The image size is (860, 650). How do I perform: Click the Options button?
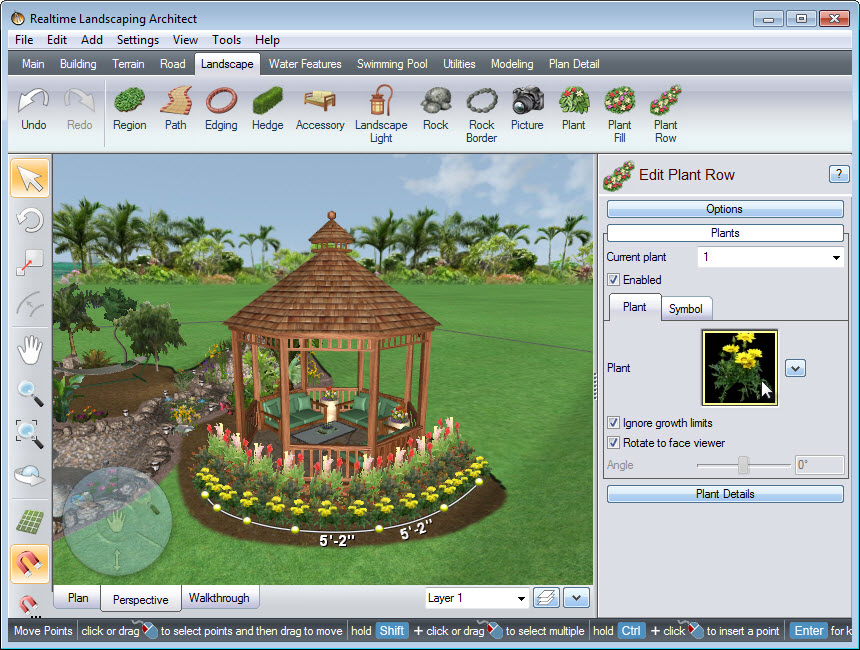coord(725,209)
